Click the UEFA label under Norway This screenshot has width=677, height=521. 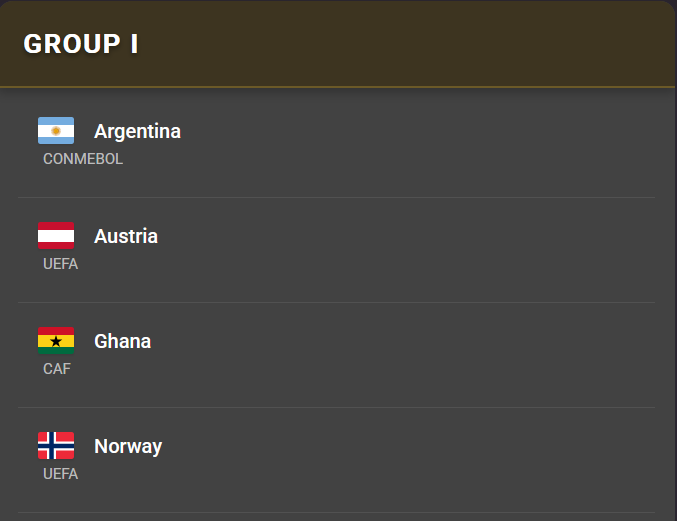pos(60,474)
